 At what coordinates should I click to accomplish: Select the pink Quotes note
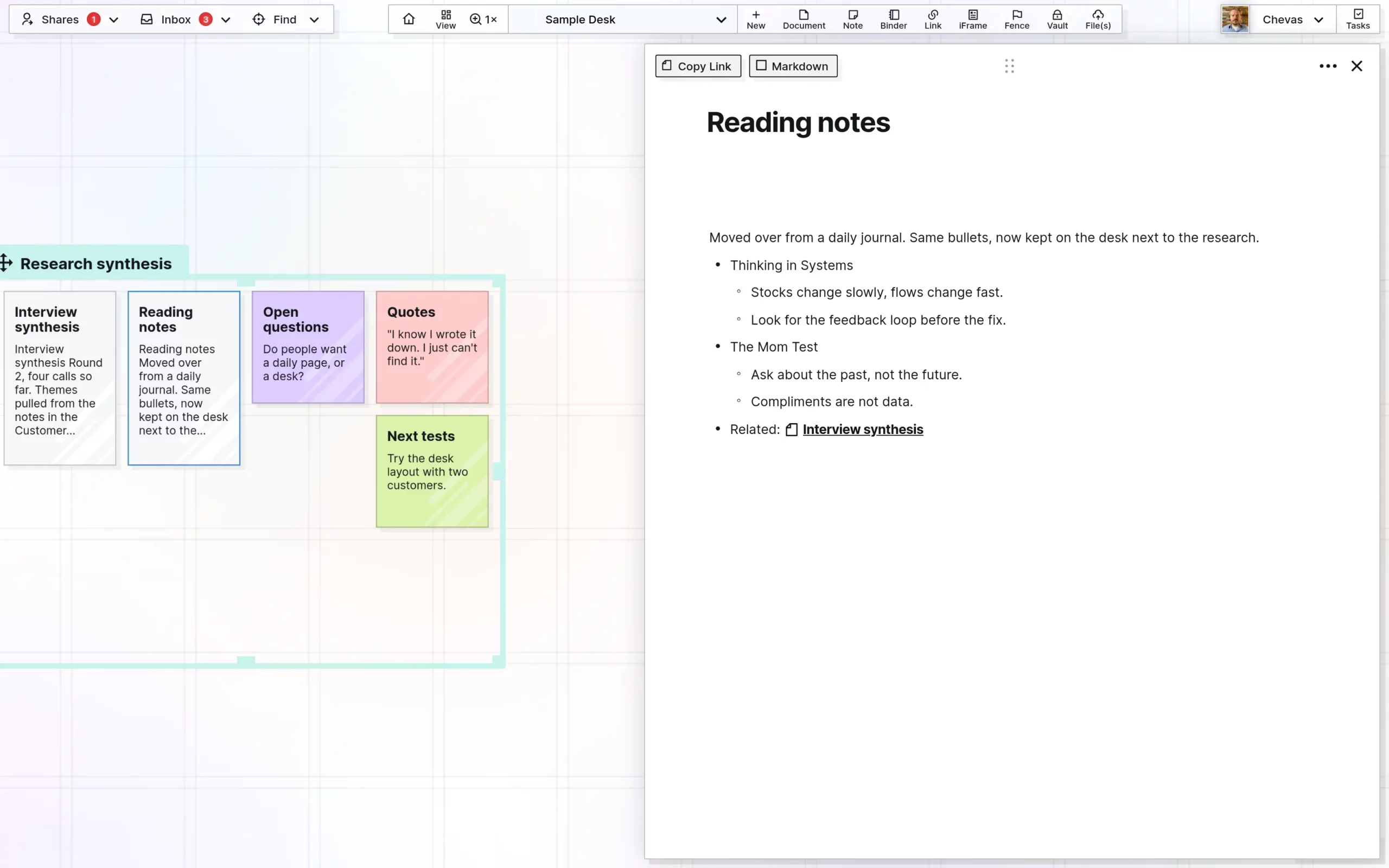432,347
